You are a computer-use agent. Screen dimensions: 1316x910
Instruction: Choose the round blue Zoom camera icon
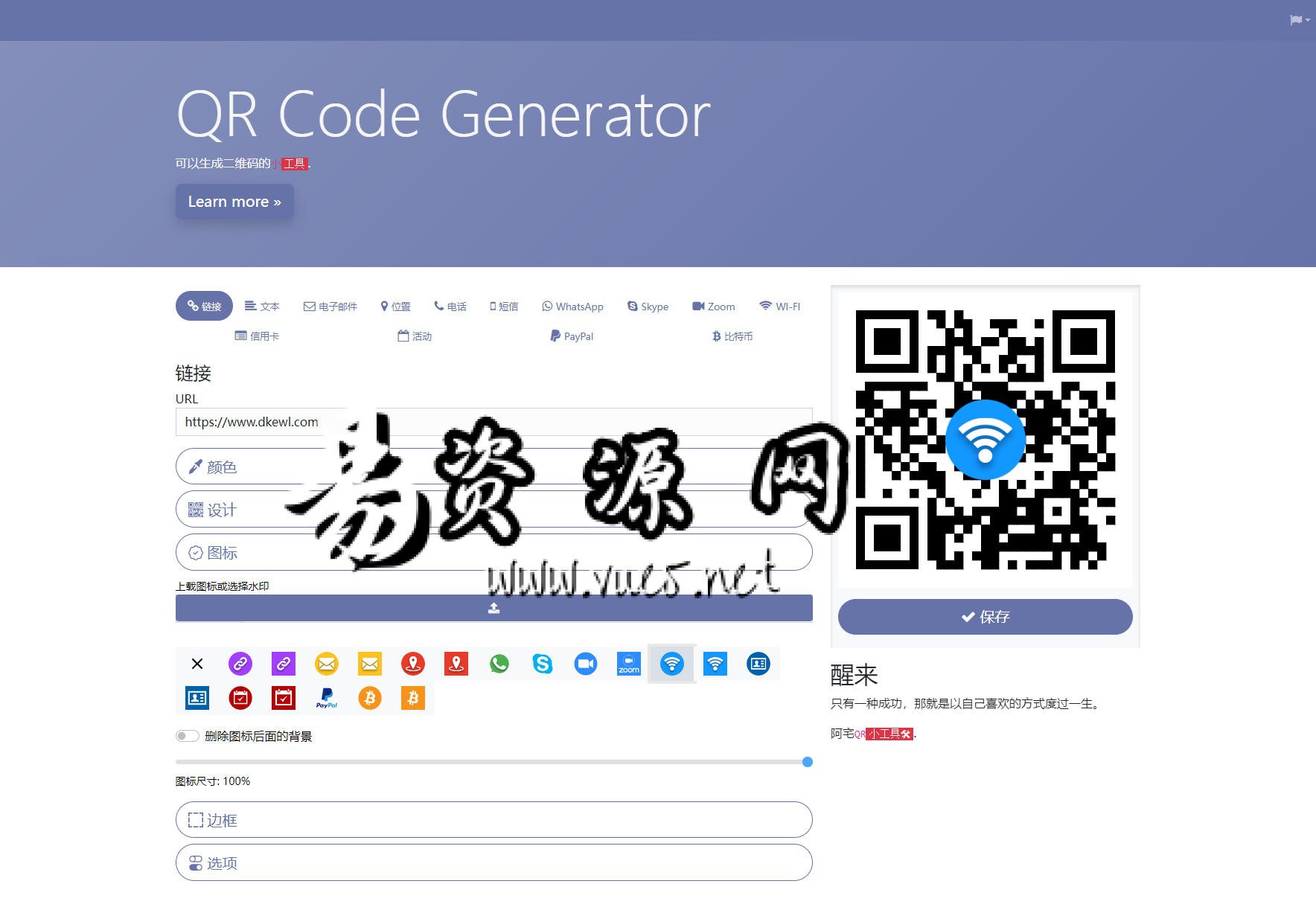click(x=586, y=664)
